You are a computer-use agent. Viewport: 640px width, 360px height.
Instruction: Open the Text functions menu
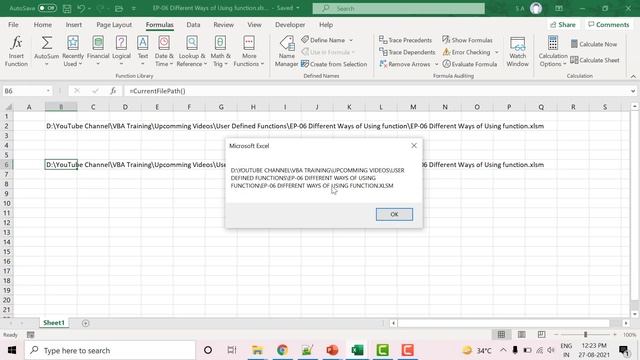142,51
